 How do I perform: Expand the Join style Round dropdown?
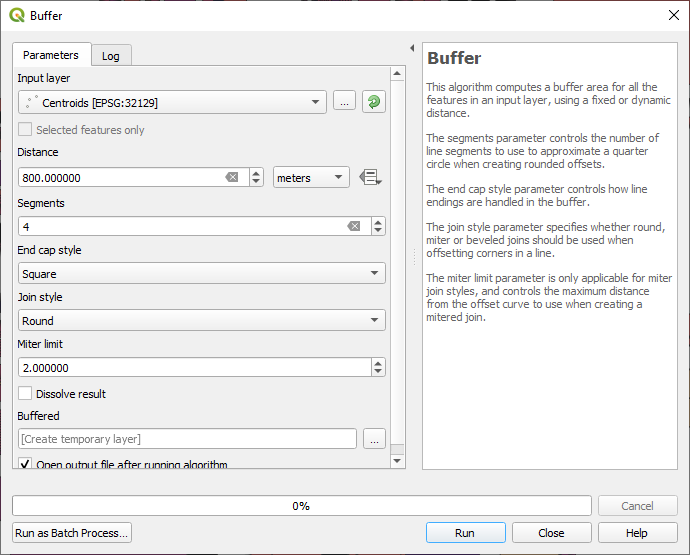pyautogui.click(x=201, y=321)
